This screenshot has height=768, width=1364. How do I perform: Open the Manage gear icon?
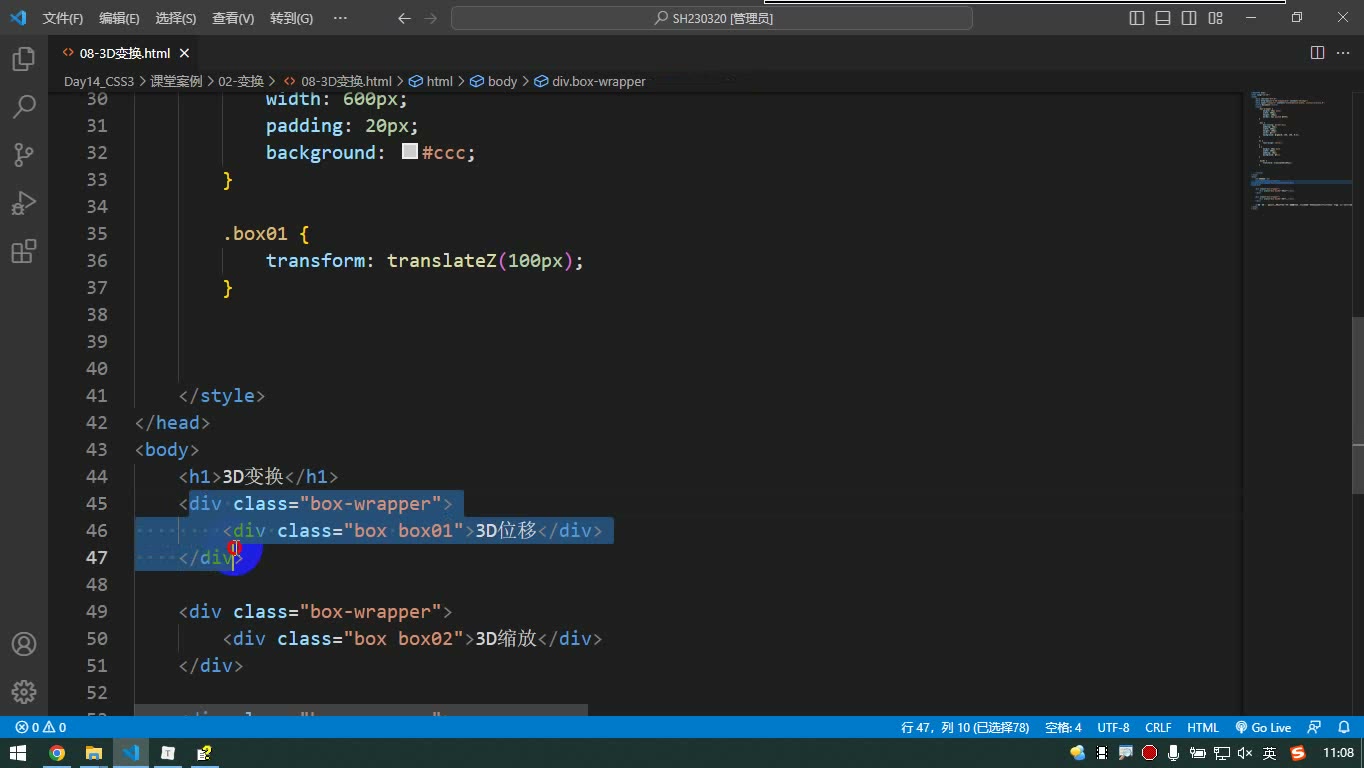24,692
